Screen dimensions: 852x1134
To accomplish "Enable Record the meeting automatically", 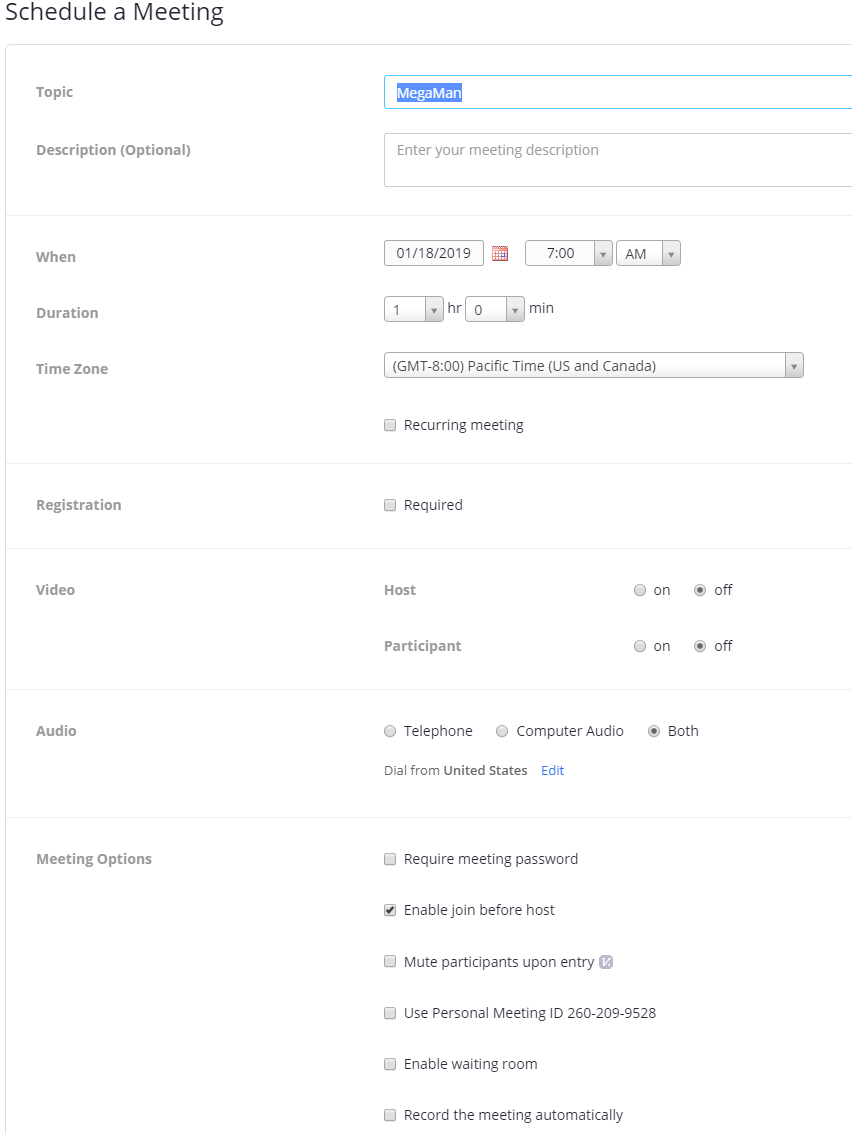I will click(x=390, y=1115).
